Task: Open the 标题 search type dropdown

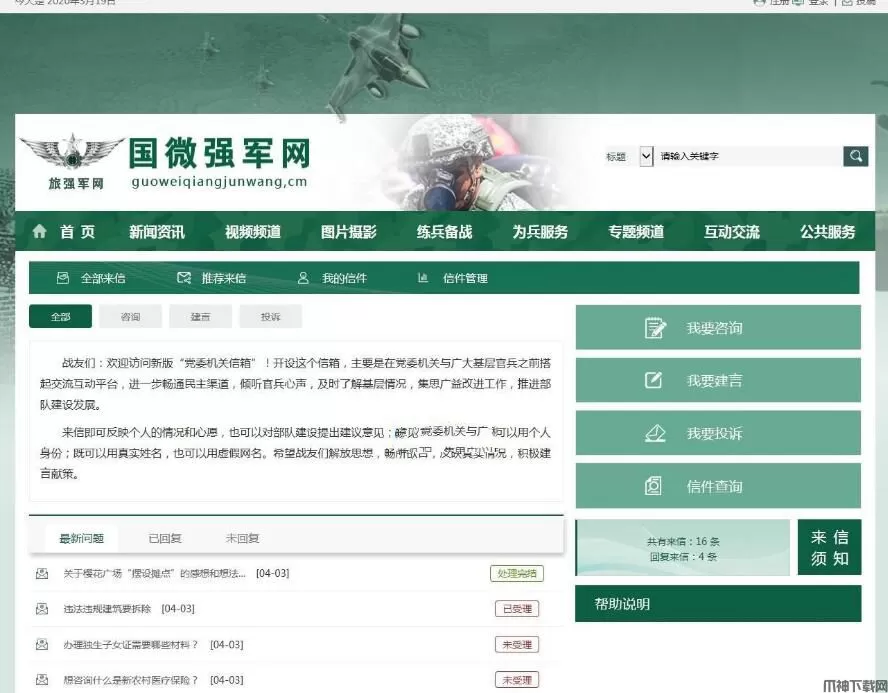Action: (x=646, y=156)
